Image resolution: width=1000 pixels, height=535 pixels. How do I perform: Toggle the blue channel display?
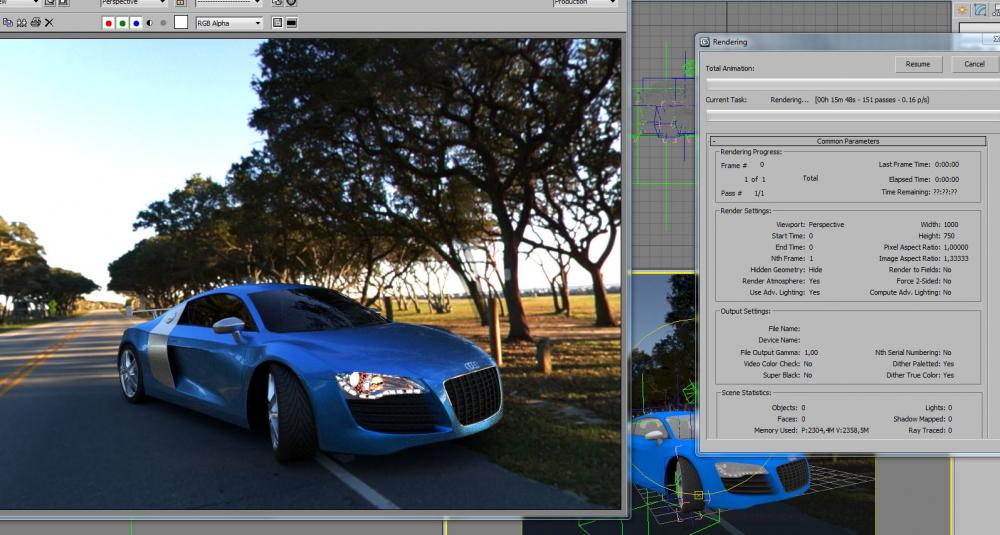136,23
